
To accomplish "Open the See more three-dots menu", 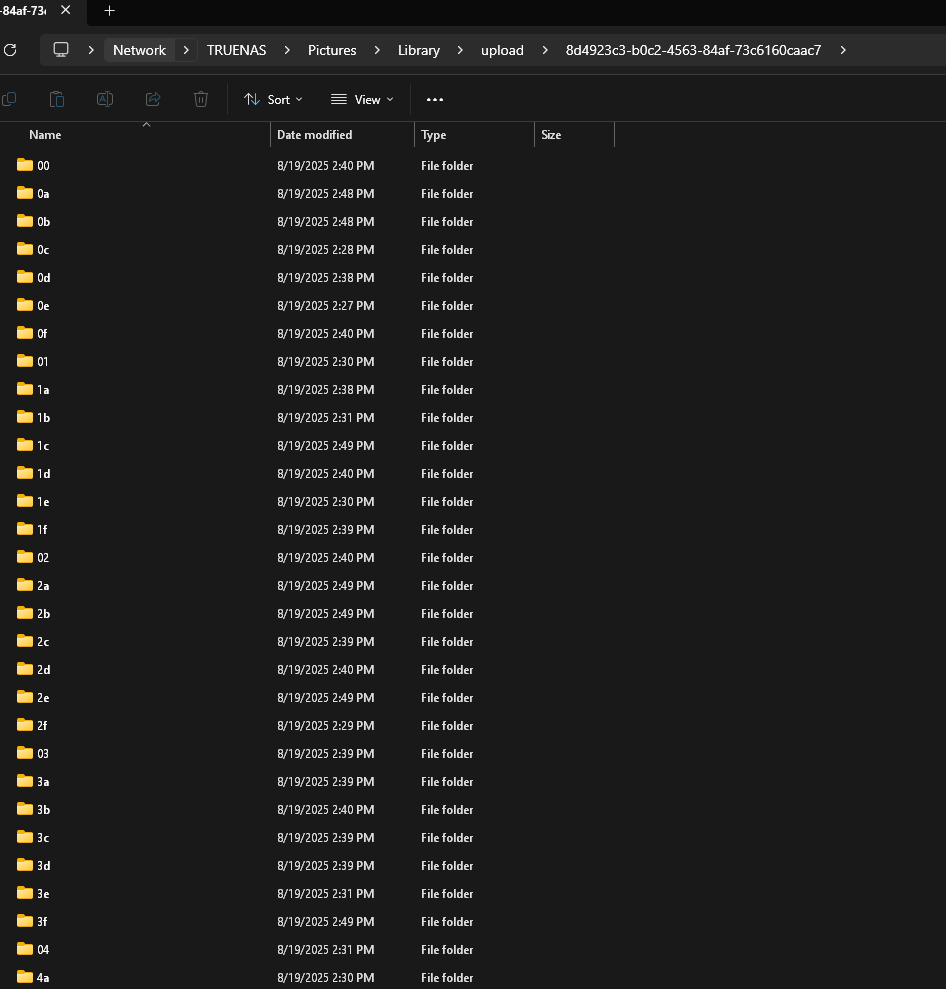I will pos(434,99).
